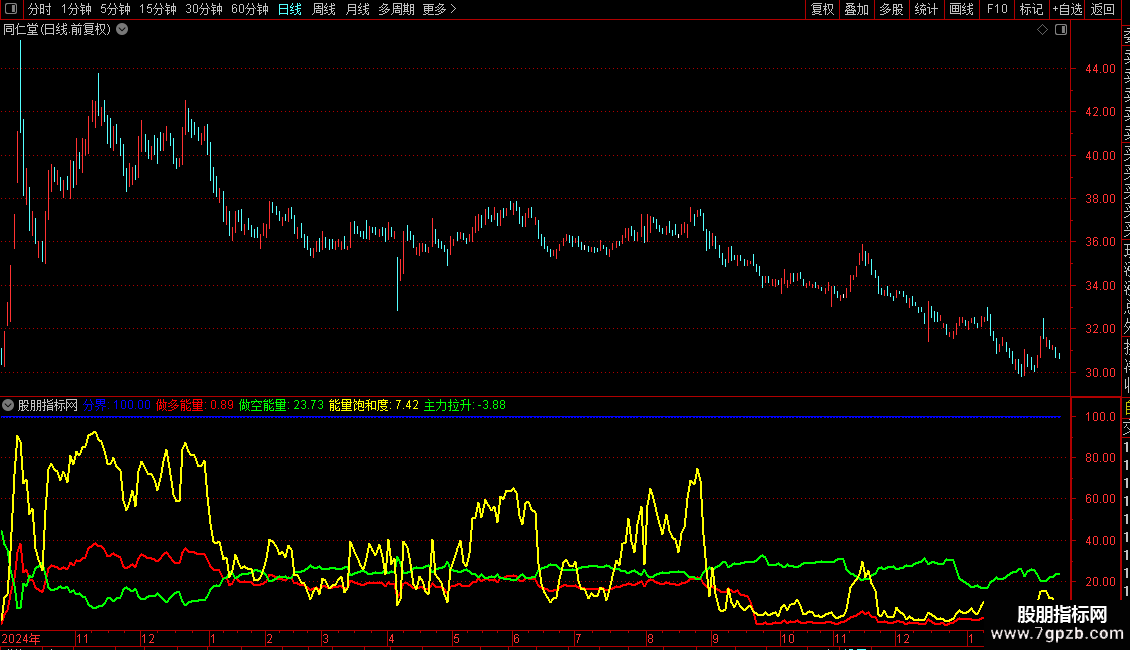Select the 分时 intraday tab
1130x650 pixels.
pos(39,10)
